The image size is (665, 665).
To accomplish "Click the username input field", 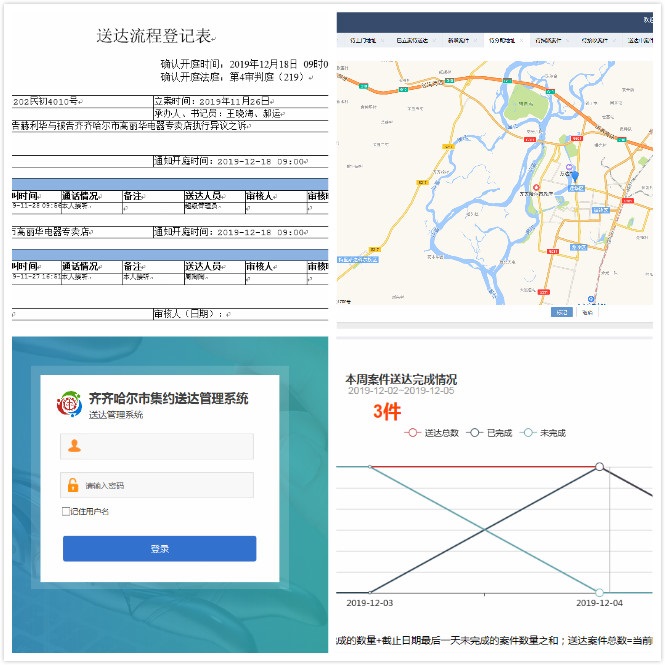I will (x=157, y=446).
